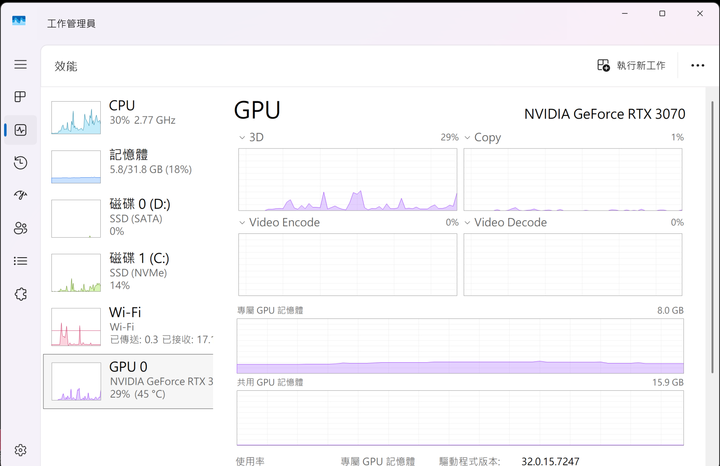
Task: Expand the Video Encode engine dropdown
Action: coord(242,223)
